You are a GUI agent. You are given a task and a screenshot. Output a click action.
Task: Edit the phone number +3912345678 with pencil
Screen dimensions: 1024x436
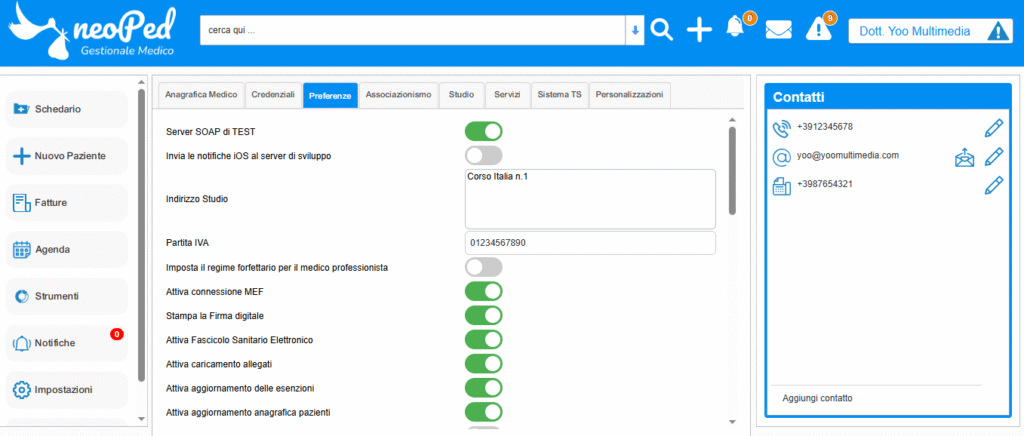(x=993, y=128)
